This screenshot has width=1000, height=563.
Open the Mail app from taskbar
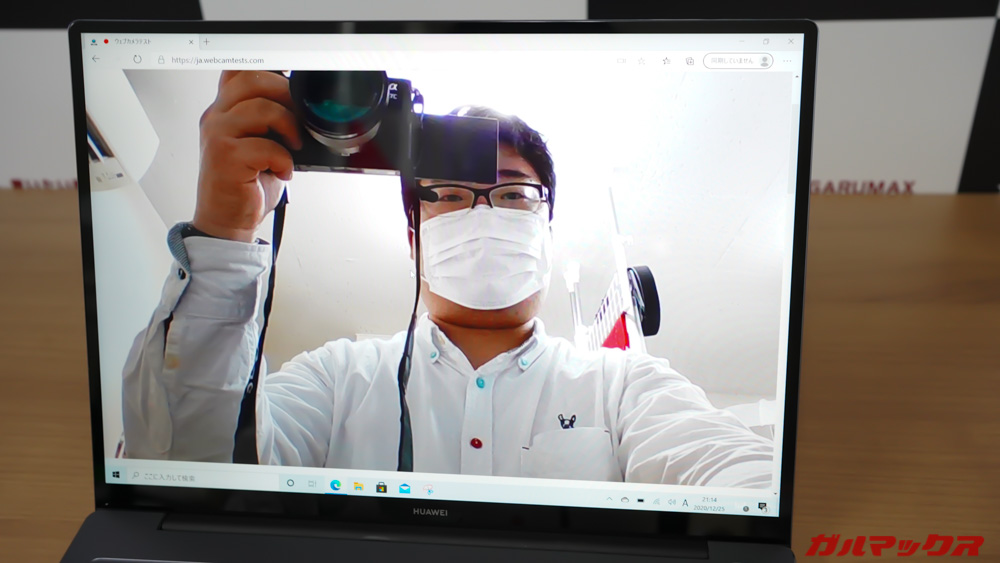click(404, 488)
